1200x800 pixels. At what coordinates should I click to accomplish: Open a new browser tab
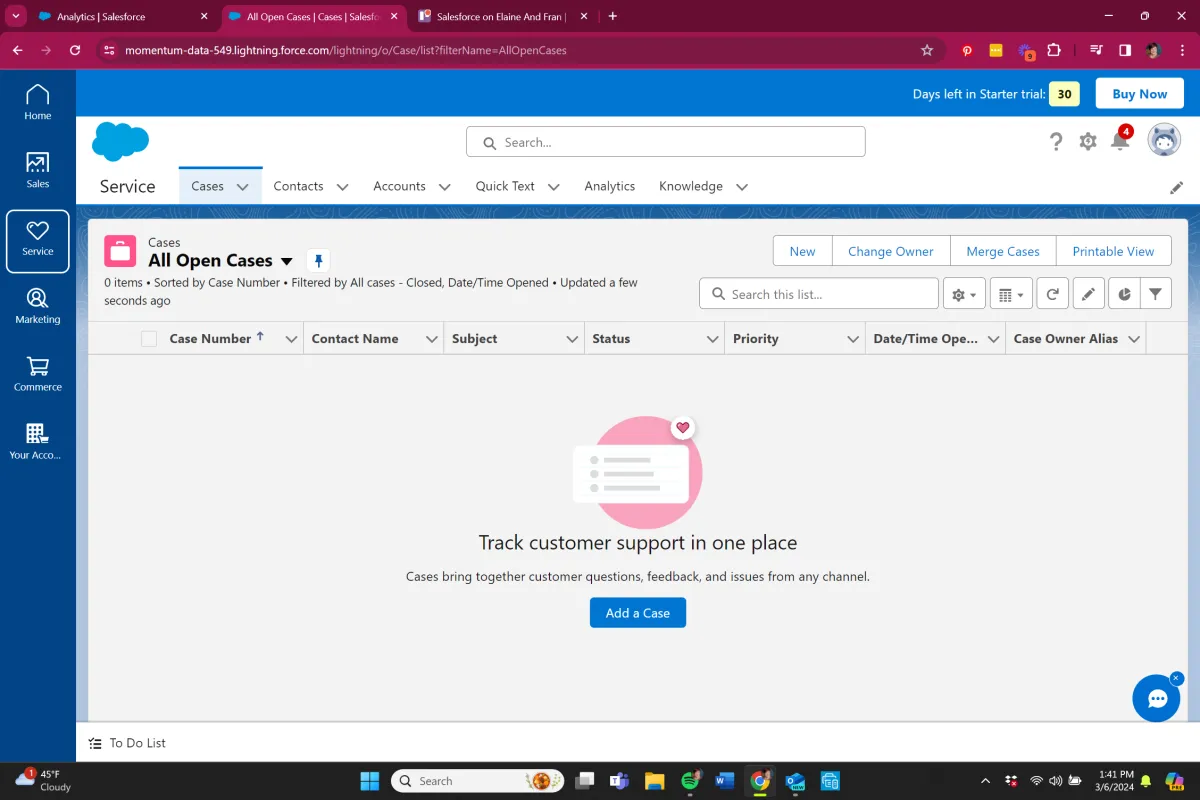[613, 16]
